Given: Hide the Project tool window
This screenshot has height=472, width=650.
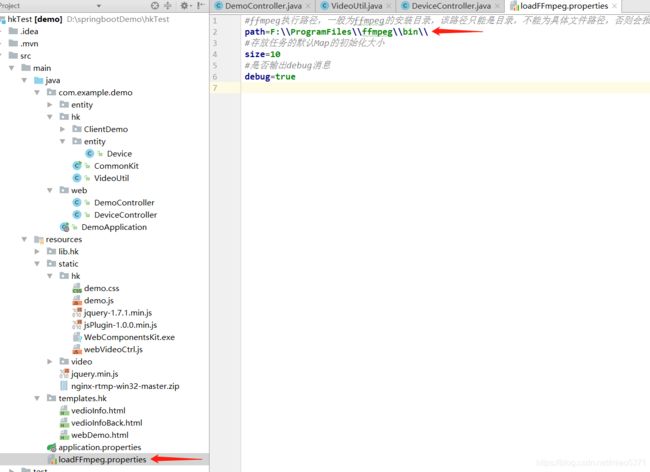Looking at the screenshot, I should 203,6.
